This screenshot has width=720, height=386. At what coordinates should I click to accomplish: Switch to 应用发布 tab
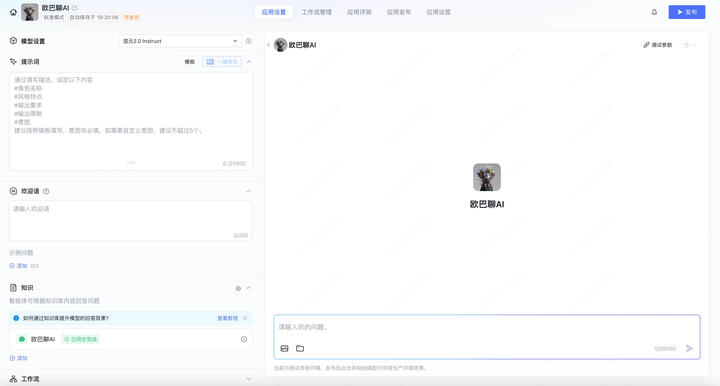(x=399, y=12)
